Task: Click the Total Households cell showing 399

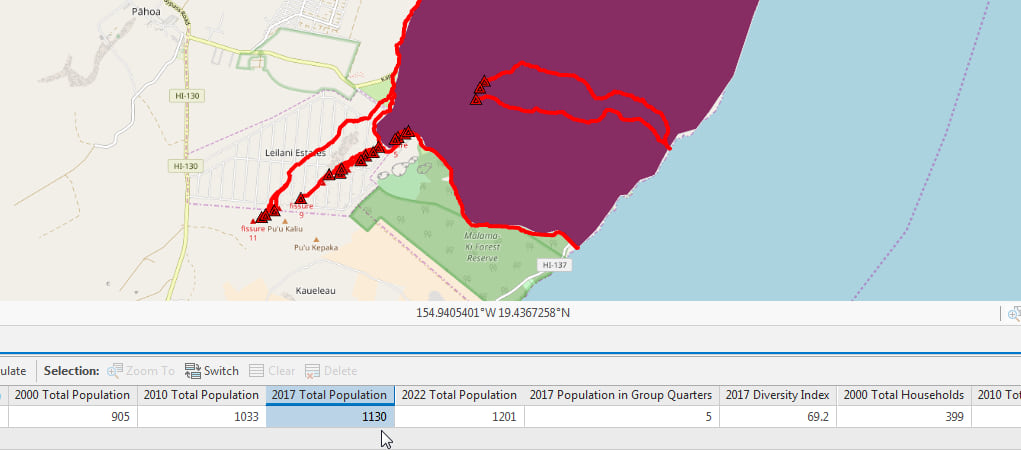Action: [904, 416]
